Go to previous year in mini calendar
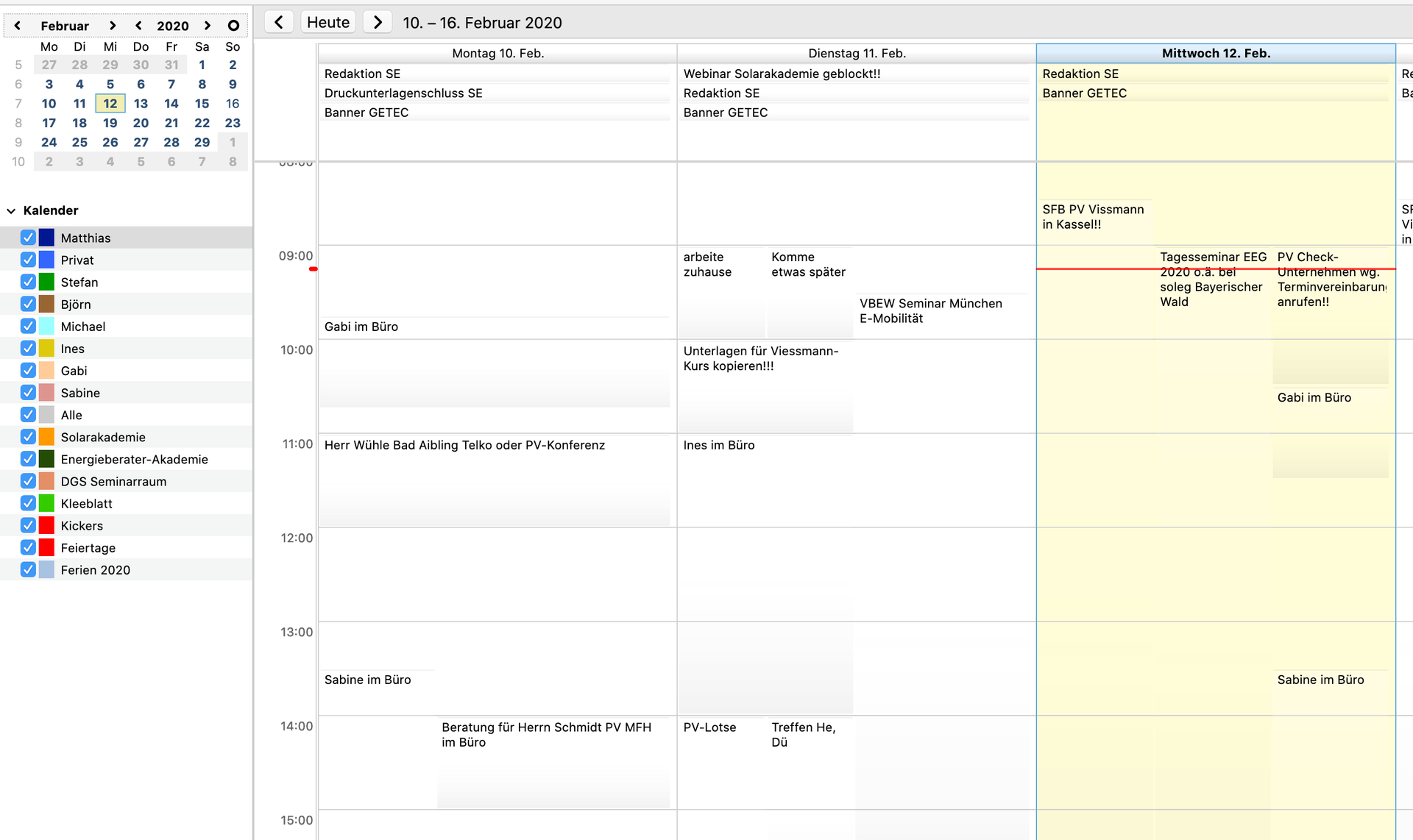The height and width of the screenshot is (840, 1413). [138, 26]
